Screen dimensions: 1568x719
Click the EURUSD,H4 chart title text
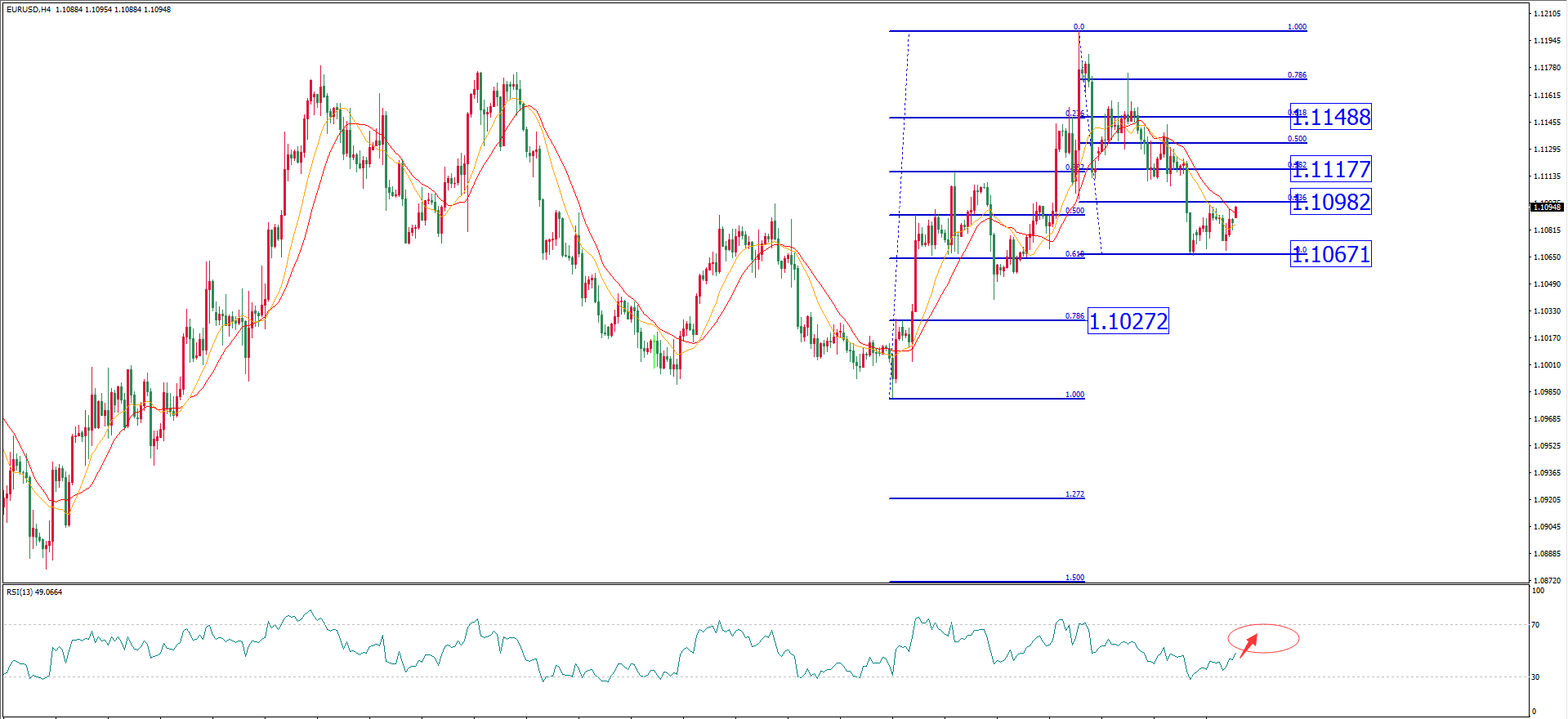point(29,10)
